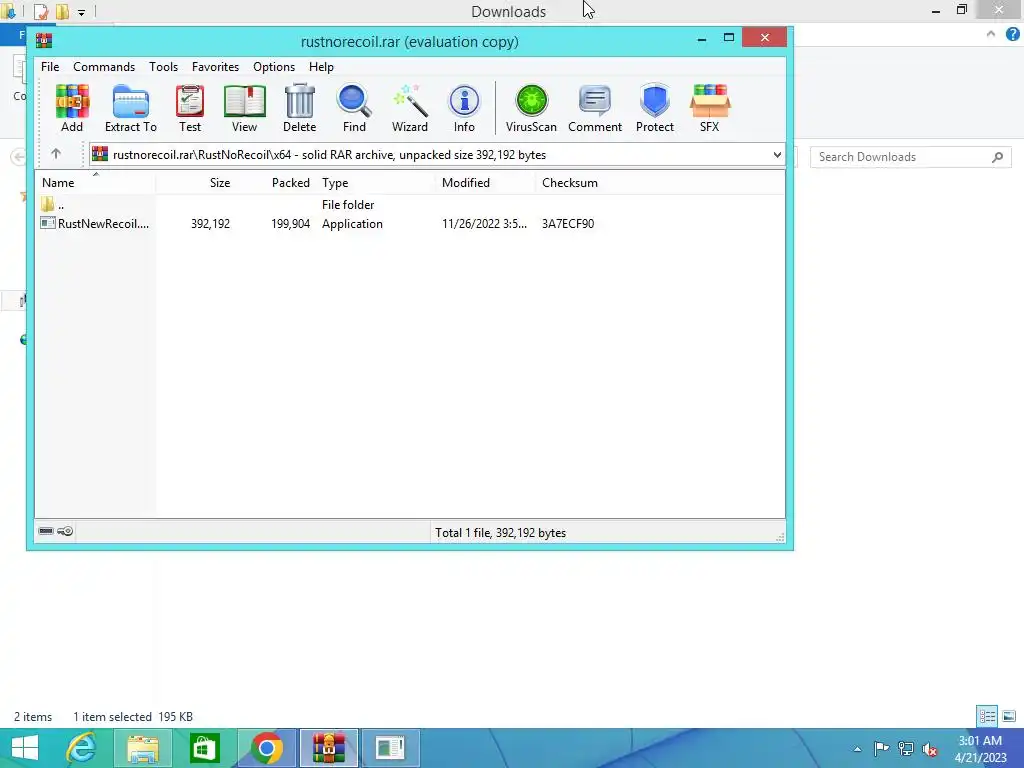Image resolution: width=1024 pixels, height=768 pixels.
Task: Click the muted volume tray icon
Action: [929, 749]
